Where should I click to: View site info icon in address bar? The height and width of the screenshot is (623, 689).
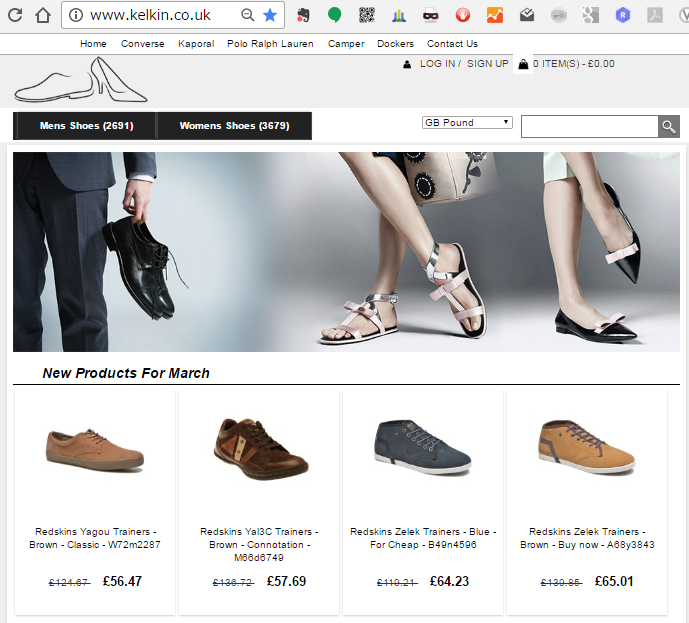coord(76,15)
